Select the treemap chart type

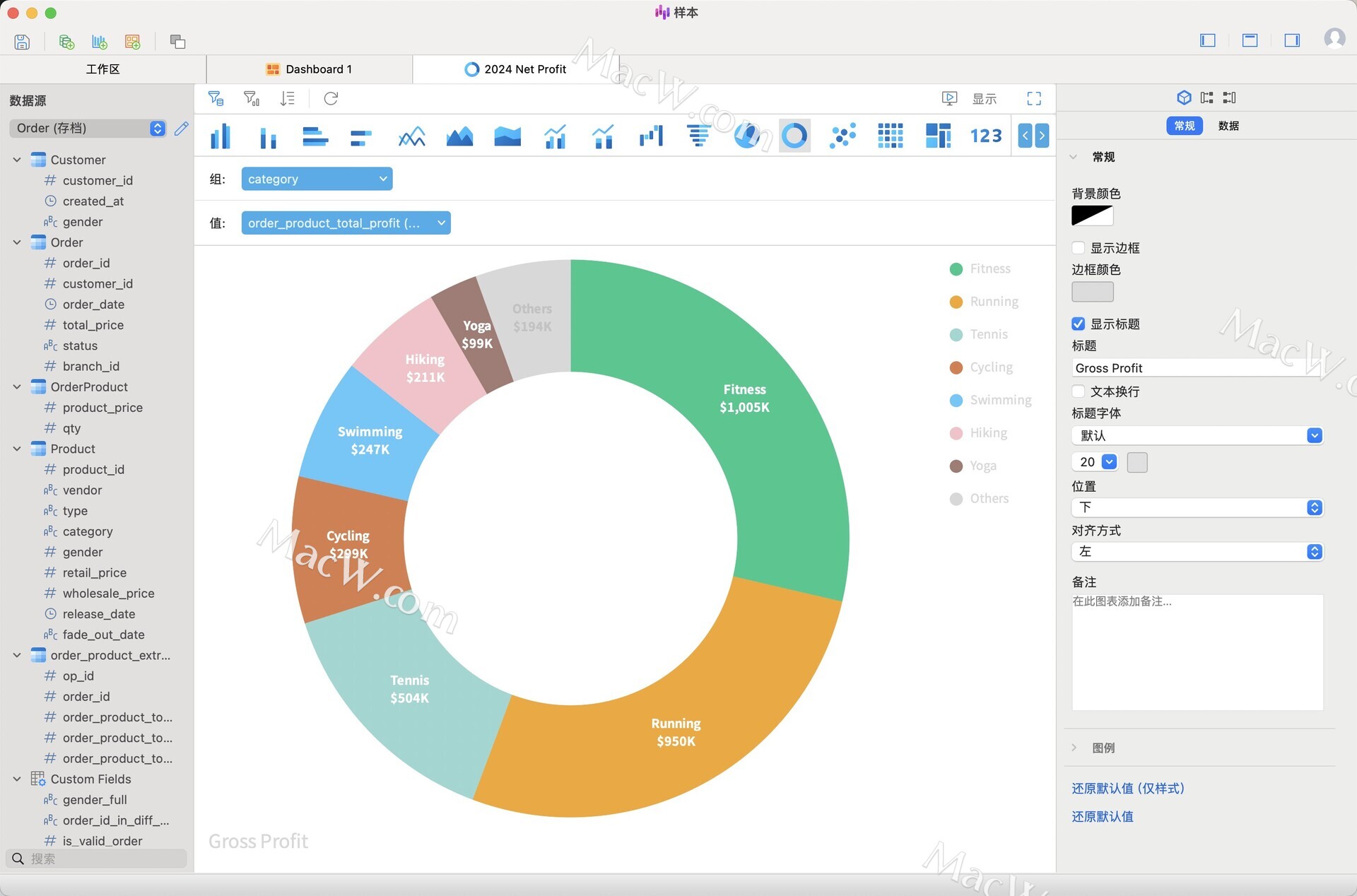coord(938,136)
